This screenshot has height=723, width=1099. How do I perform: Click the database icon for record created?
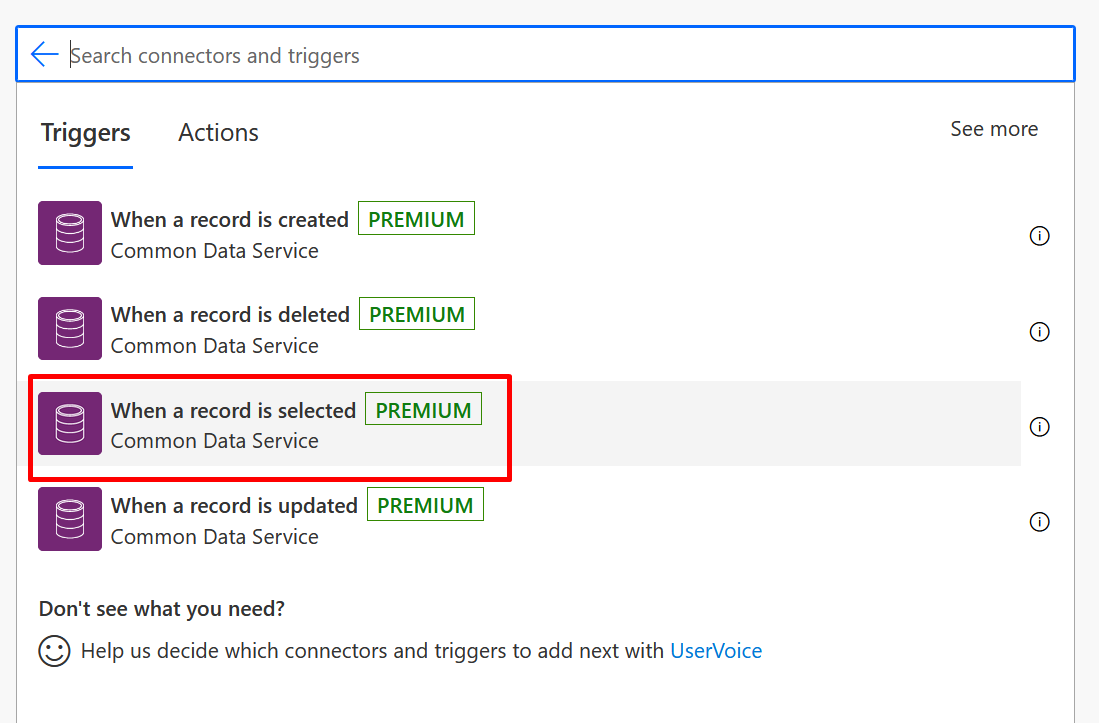[x=70, y=233]
